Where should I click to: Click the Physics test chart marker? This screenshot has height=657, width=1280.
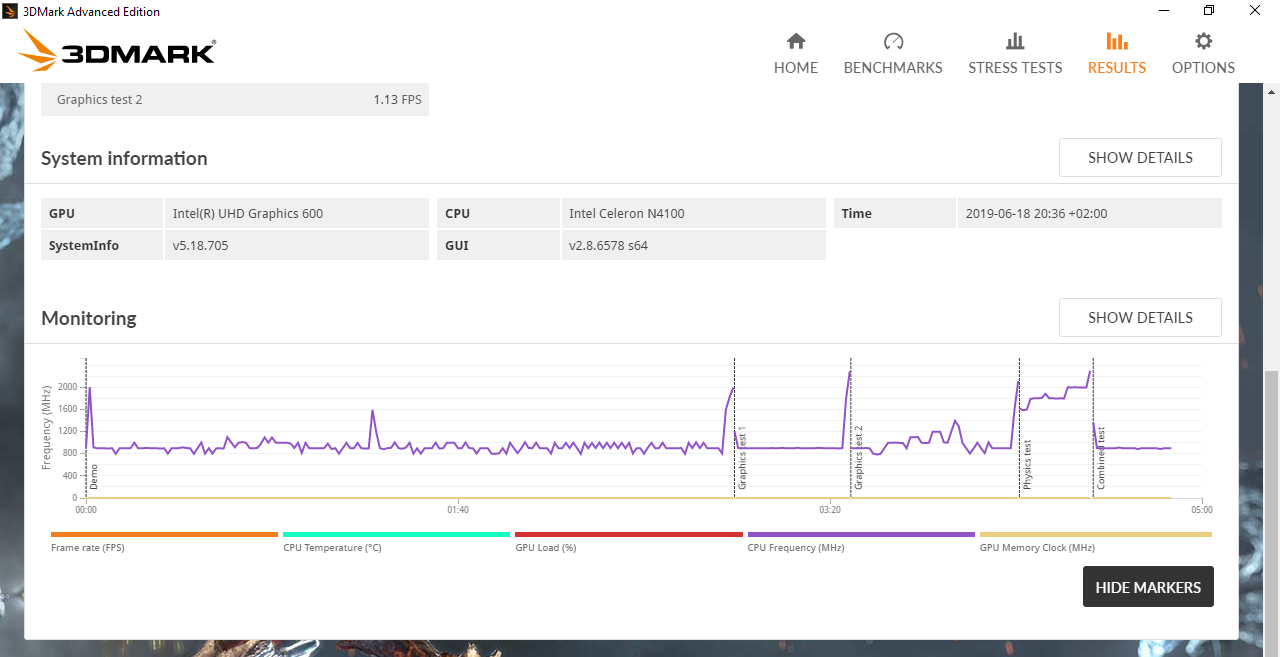pos(1027,464)
